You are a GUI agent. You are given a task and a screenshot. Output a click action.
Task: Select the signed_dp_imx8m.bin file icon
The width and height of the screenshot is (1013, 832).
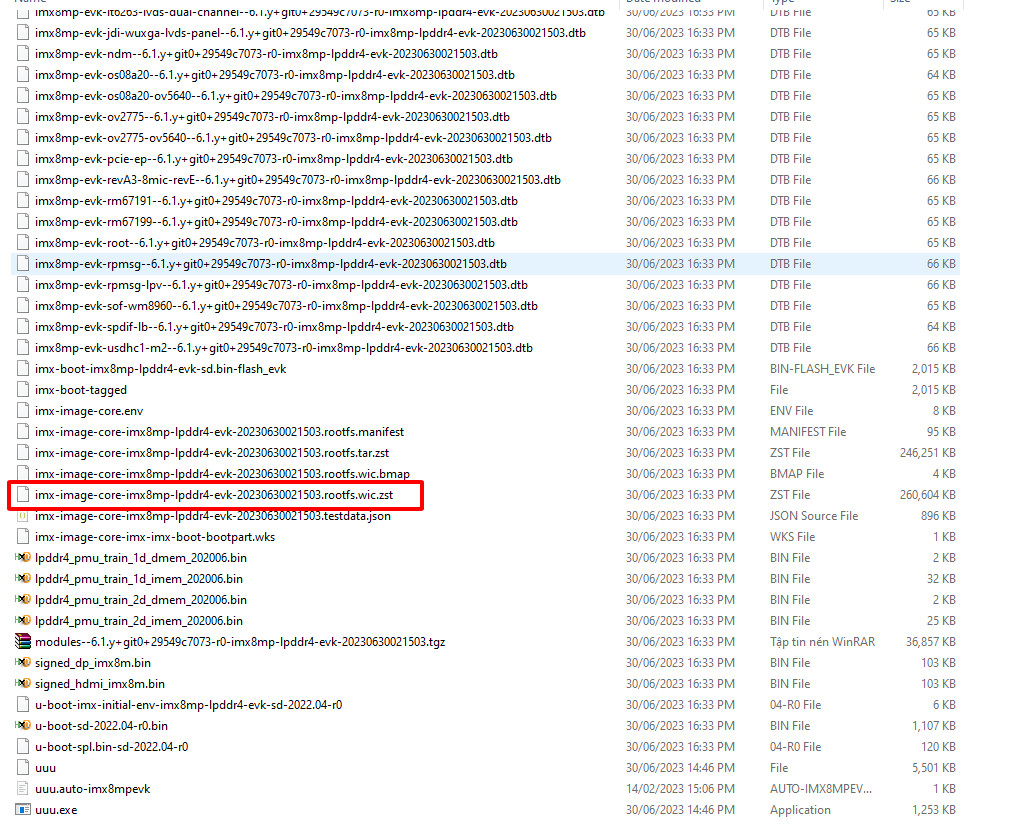tap(21, 662)
